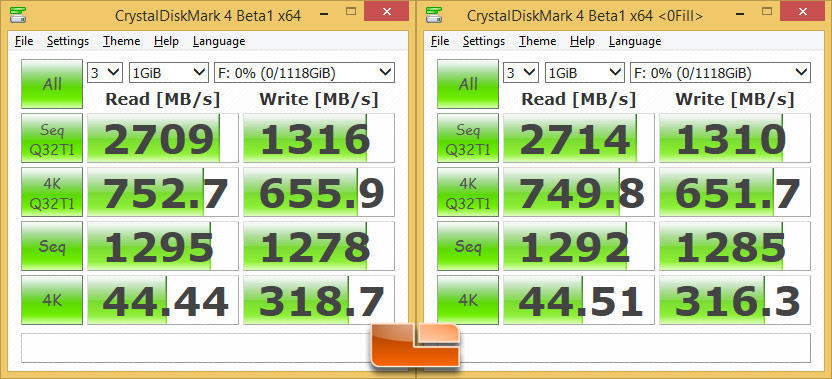Screen dimensions: 832x379
Task: Close the 0Fill CrystalDiskMark window
Action: pos(802,12)
